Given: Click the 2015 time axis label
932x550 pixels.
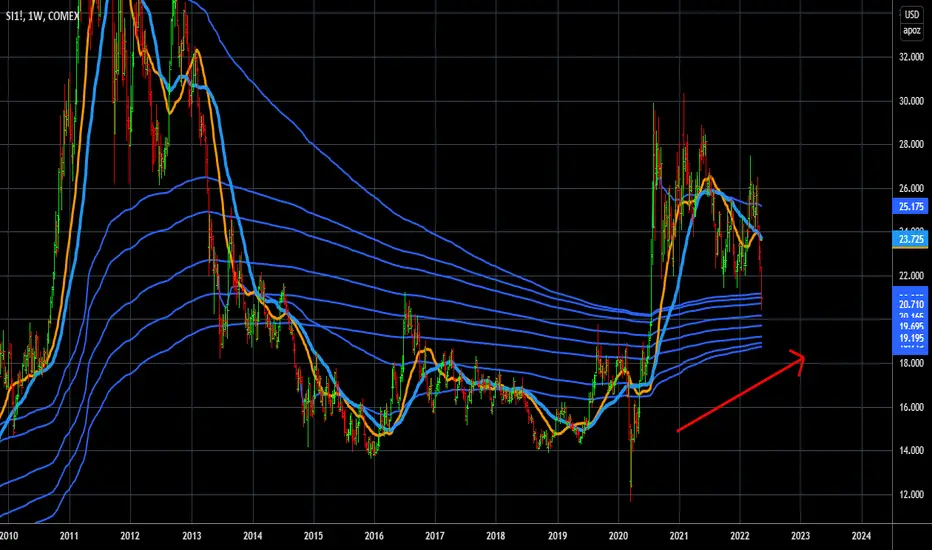Looking at the screenshot, I should [x=313, y=536].
